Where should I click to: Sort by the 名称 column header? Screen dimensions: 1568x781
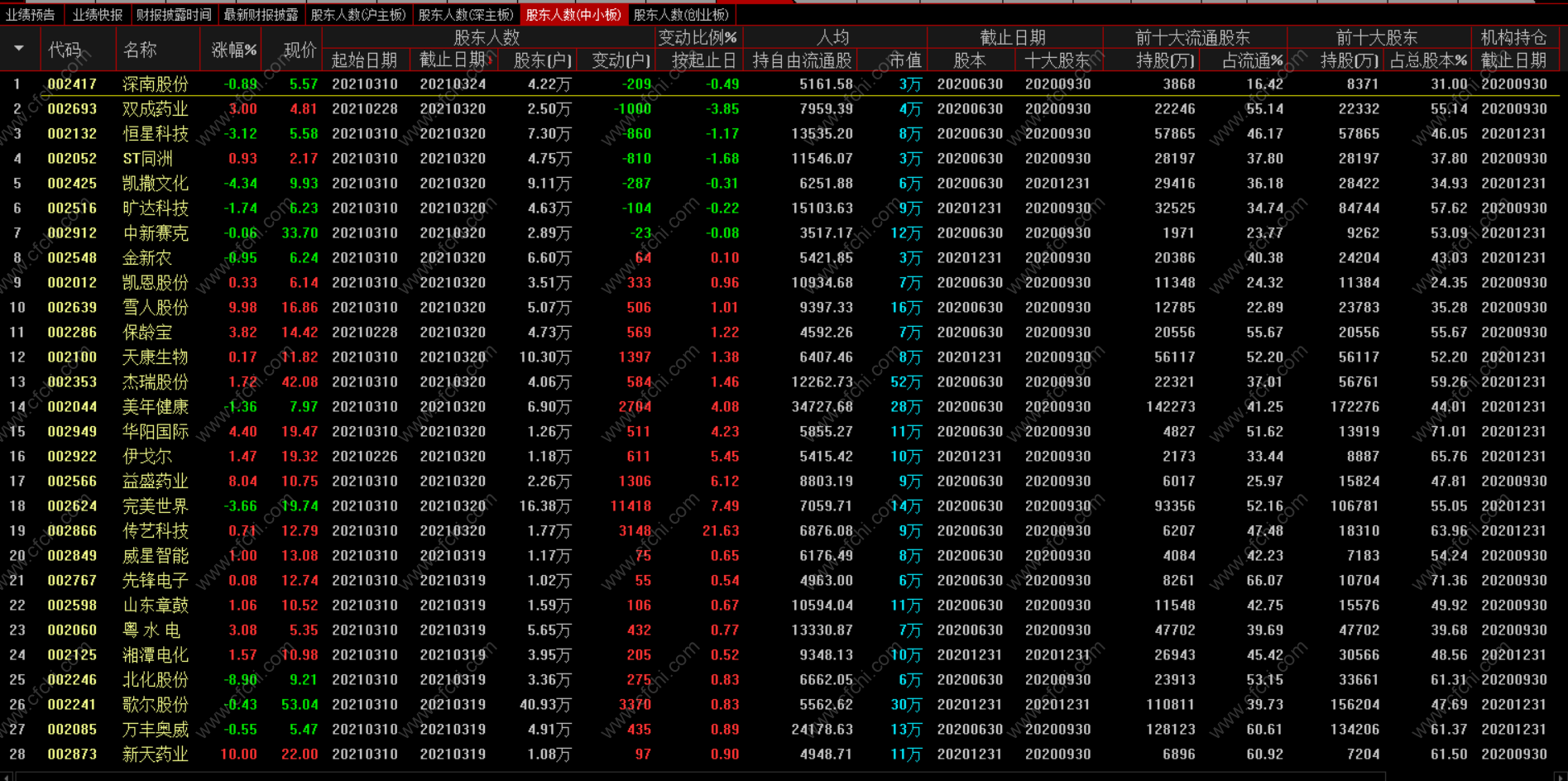pyautogui.click(x=140, y=50)
